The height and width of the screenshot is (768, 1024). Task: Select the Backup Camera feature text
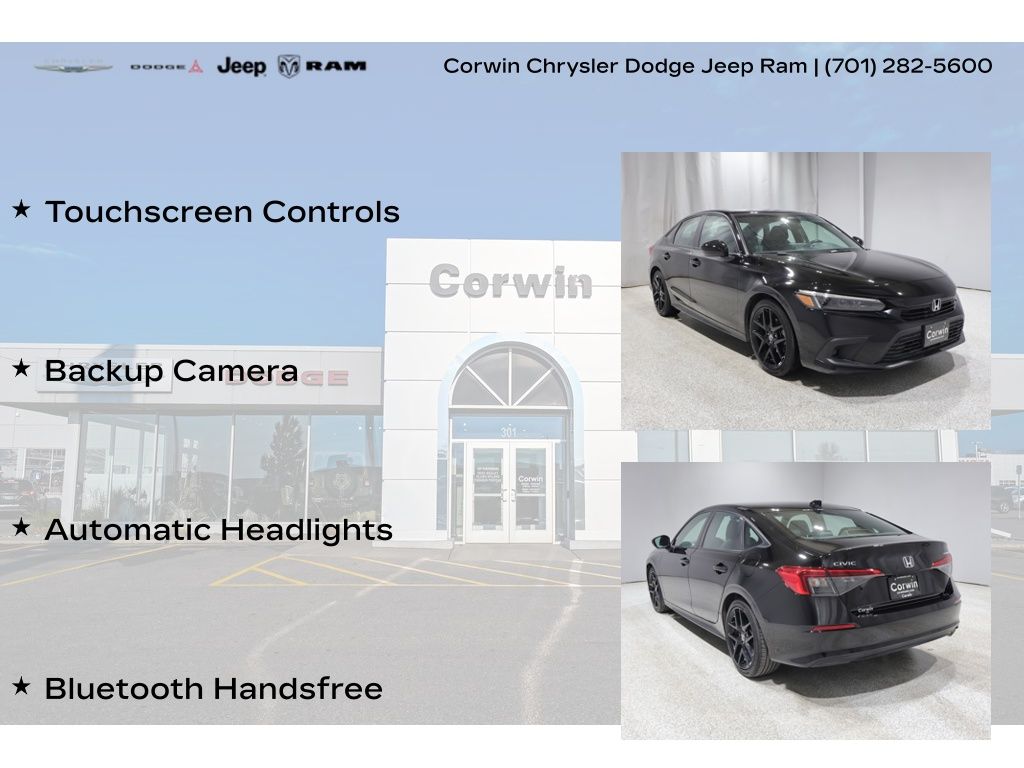(171, 371)
